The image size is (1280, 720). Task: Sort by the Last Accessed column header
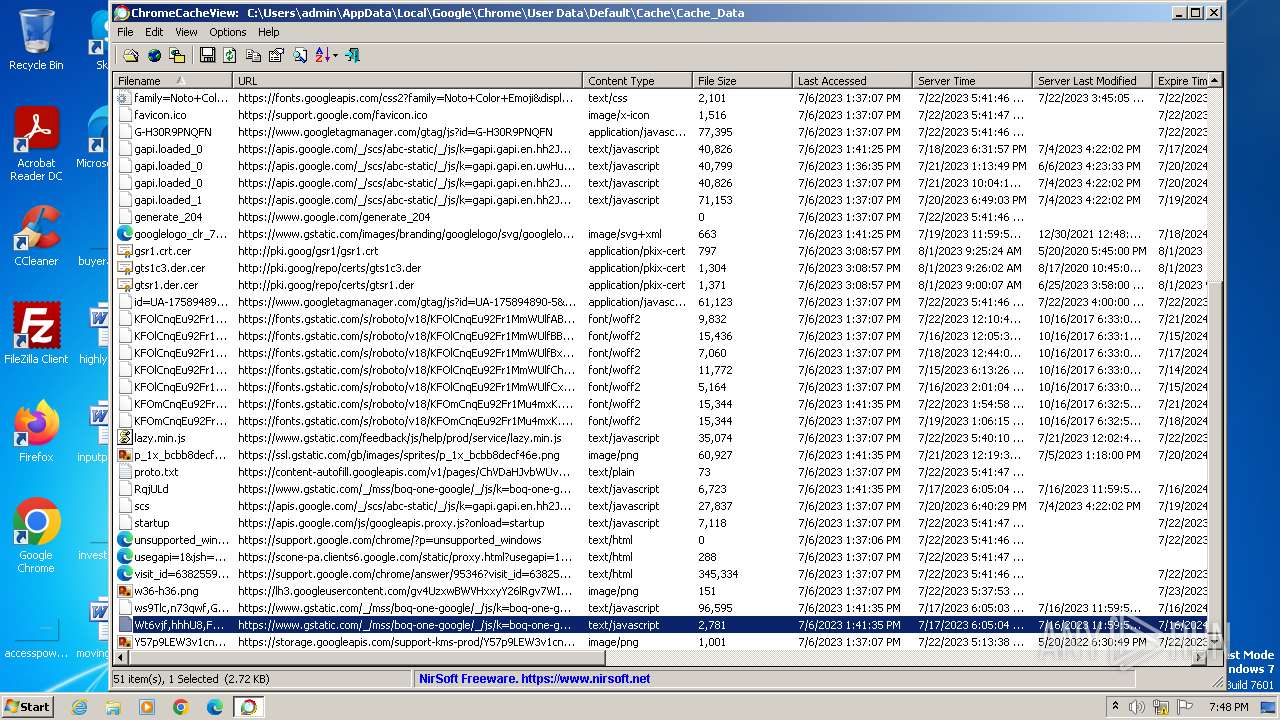coord(852,81)
